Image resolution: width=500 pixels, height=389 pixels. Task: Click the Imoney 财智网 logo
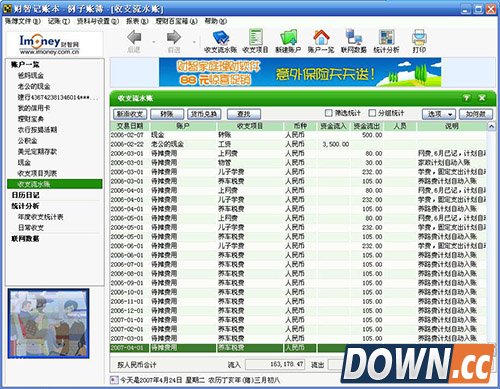coord(49,45)
